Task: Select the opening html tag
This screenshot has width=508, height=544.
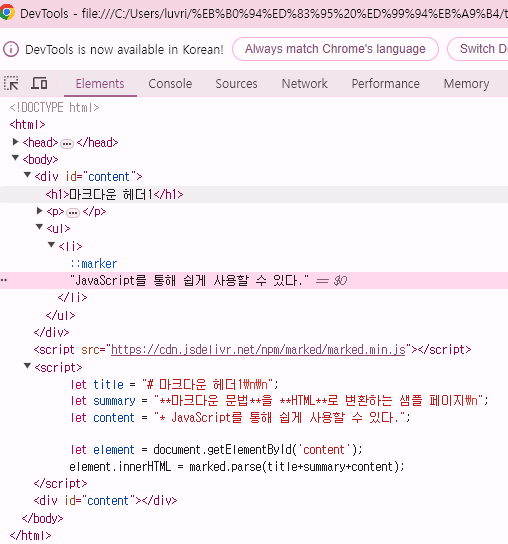Action: [x=27, y=125]
